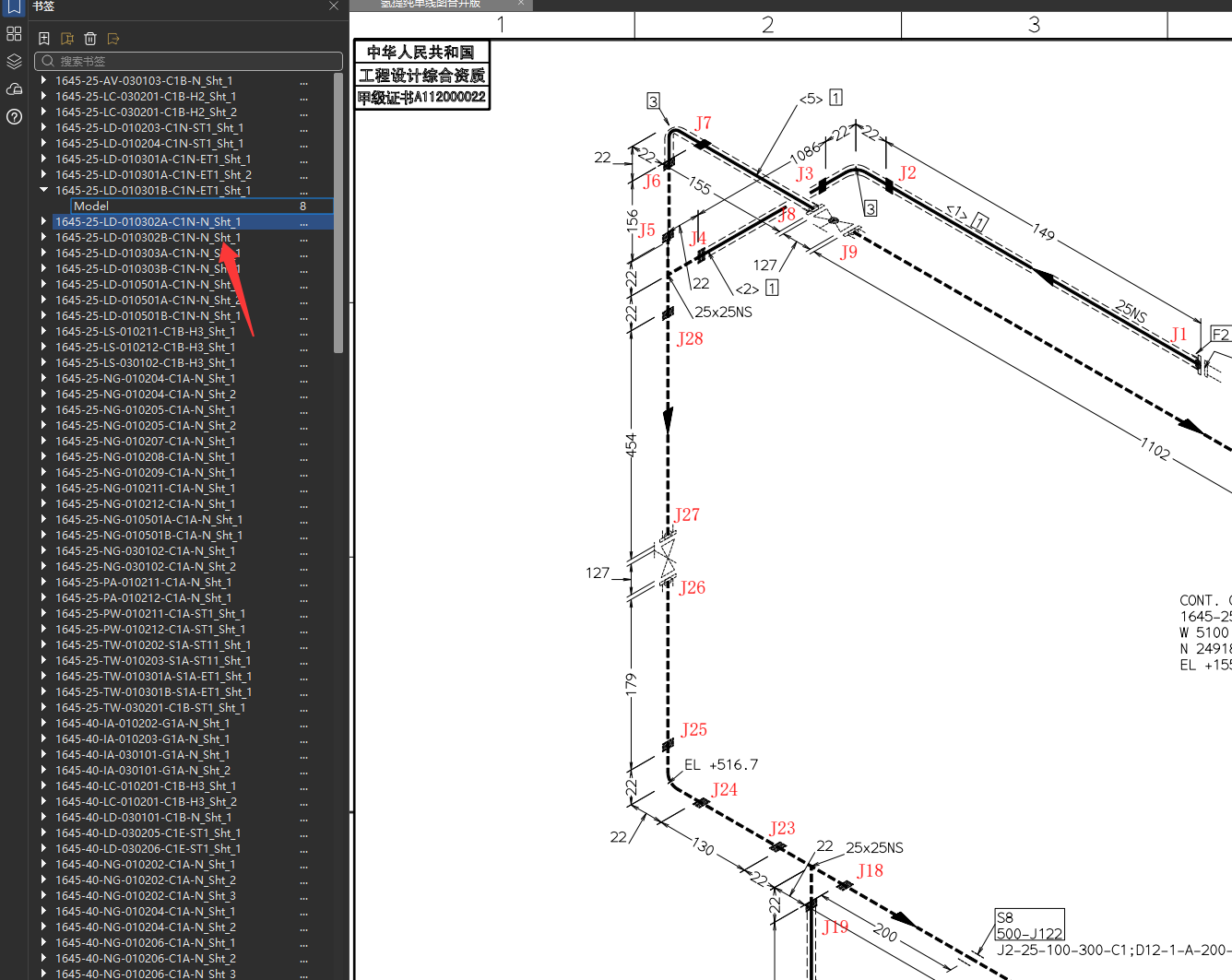Expand bookmark 1645-25-PA-010211-C1A-N_Sht_1
Image resolution: width=1232 pixels, height=980 pixels.
click(43, 583)
